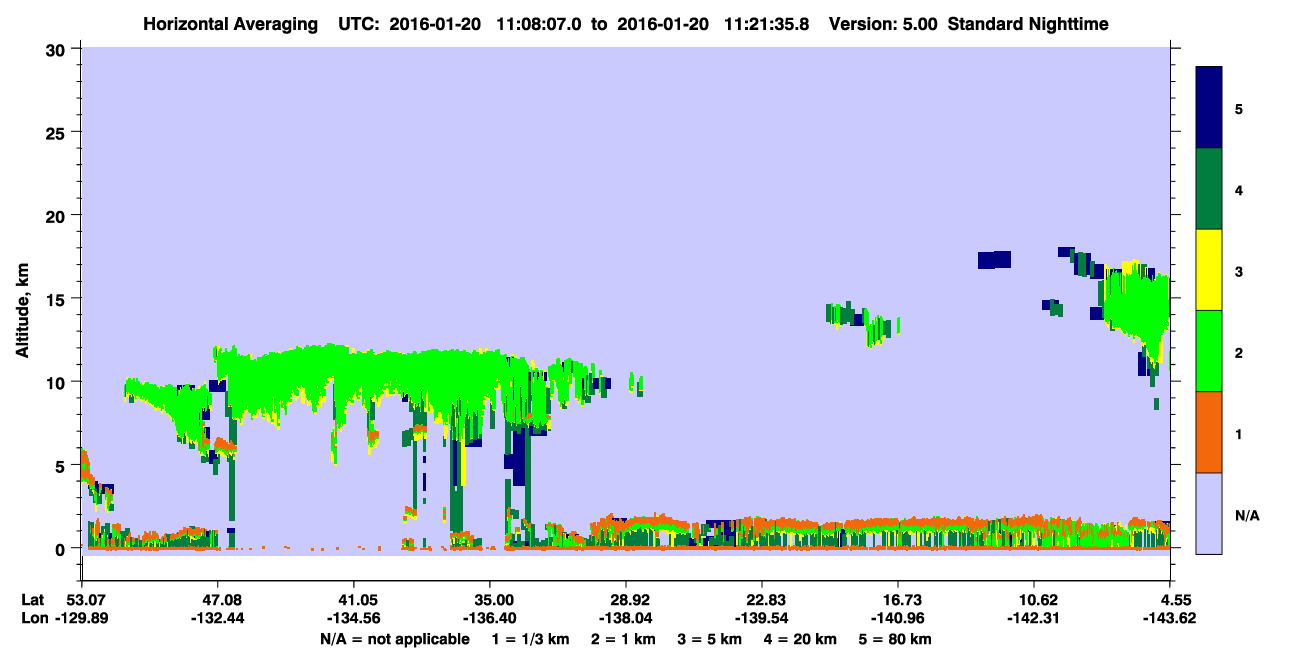Screen dimensions: 1300x667
Task: Click longitude value -138.04
Action: [x=625, y=618]
